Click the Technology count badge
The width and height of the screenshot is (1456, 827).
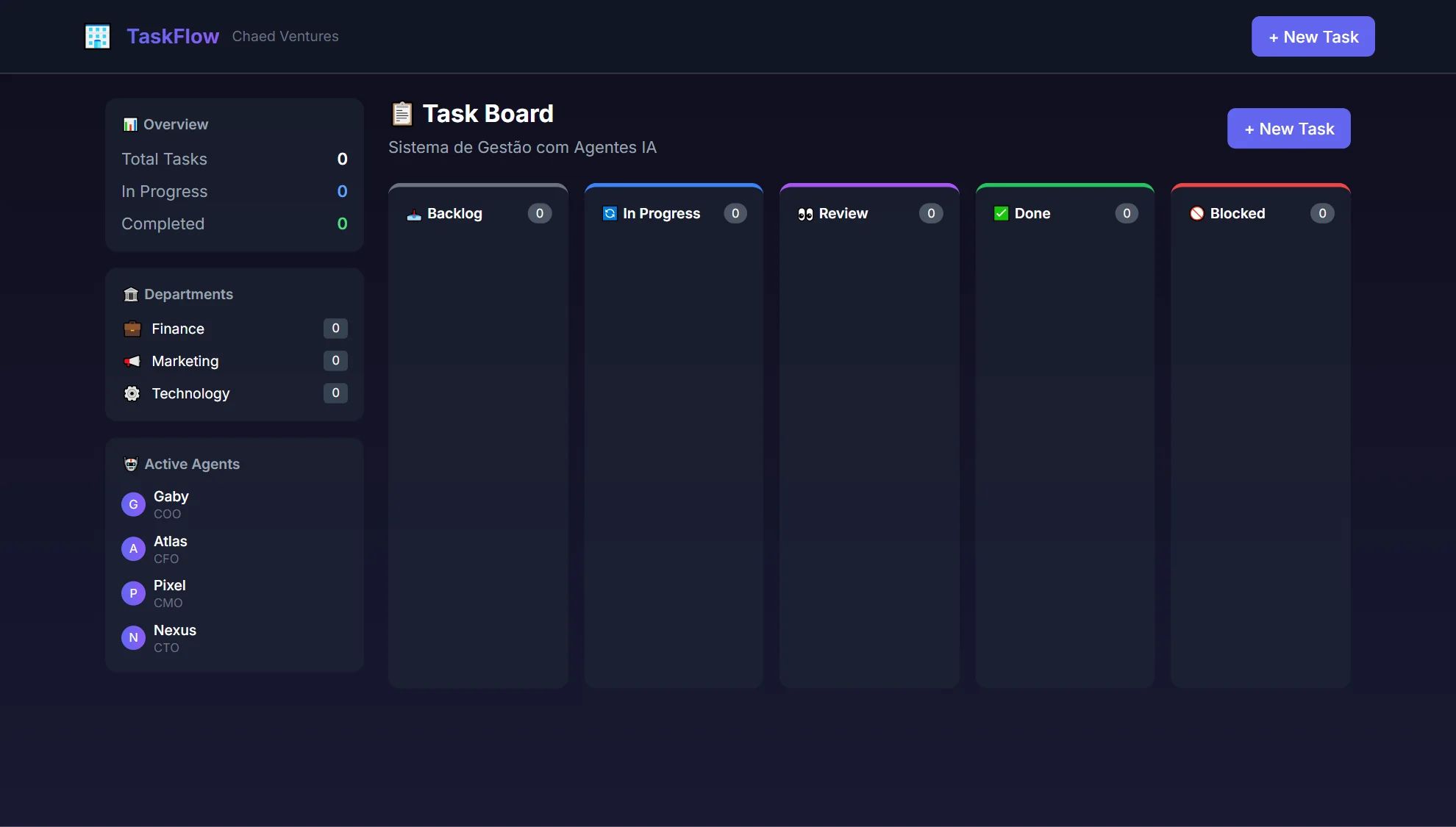coord(335,393)
